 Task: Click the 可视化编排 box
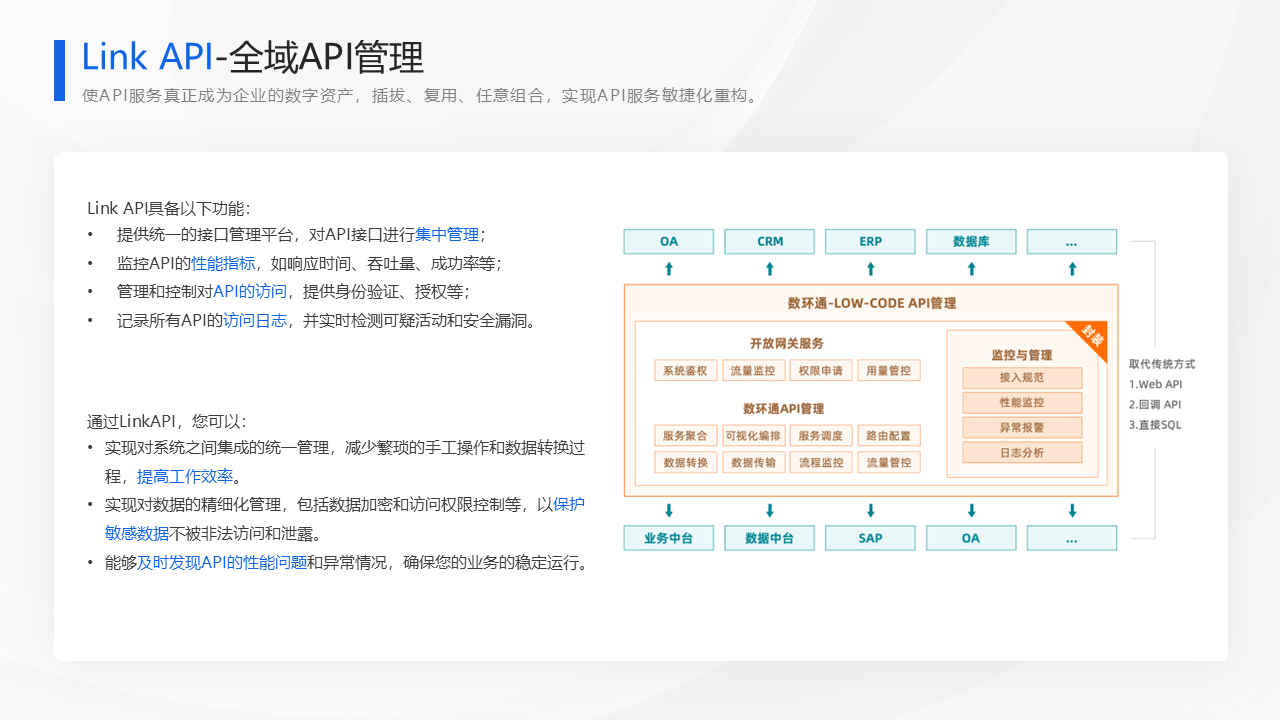pyautogui.click(x=753, y=436)
